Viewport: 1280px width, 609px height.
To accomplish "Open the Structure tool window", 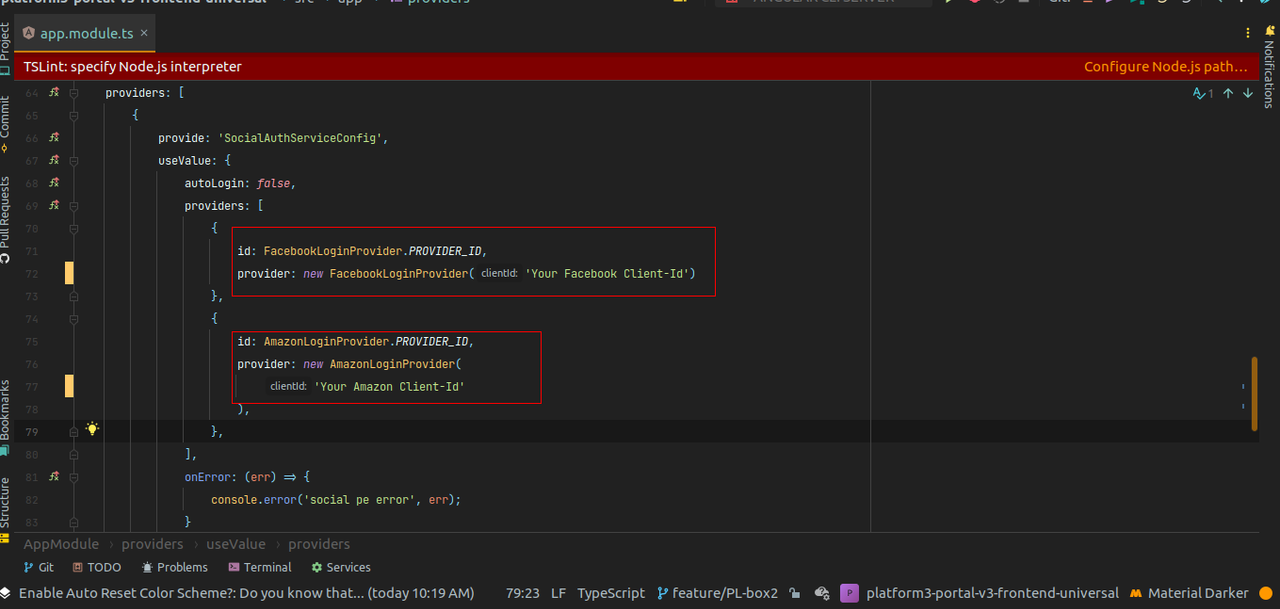I will tap(6, 509).
